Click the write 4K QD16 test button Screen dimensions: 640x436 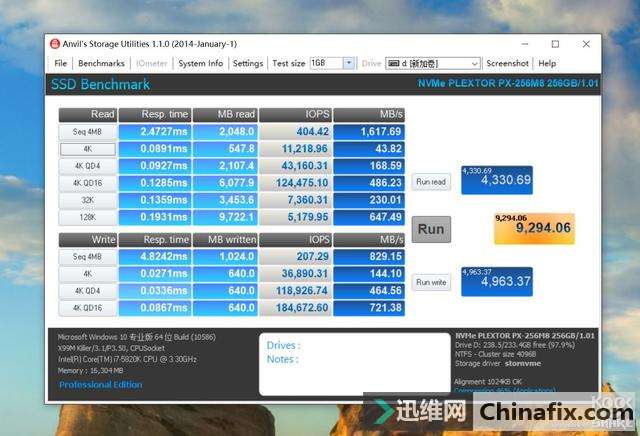tap(87, 308)
